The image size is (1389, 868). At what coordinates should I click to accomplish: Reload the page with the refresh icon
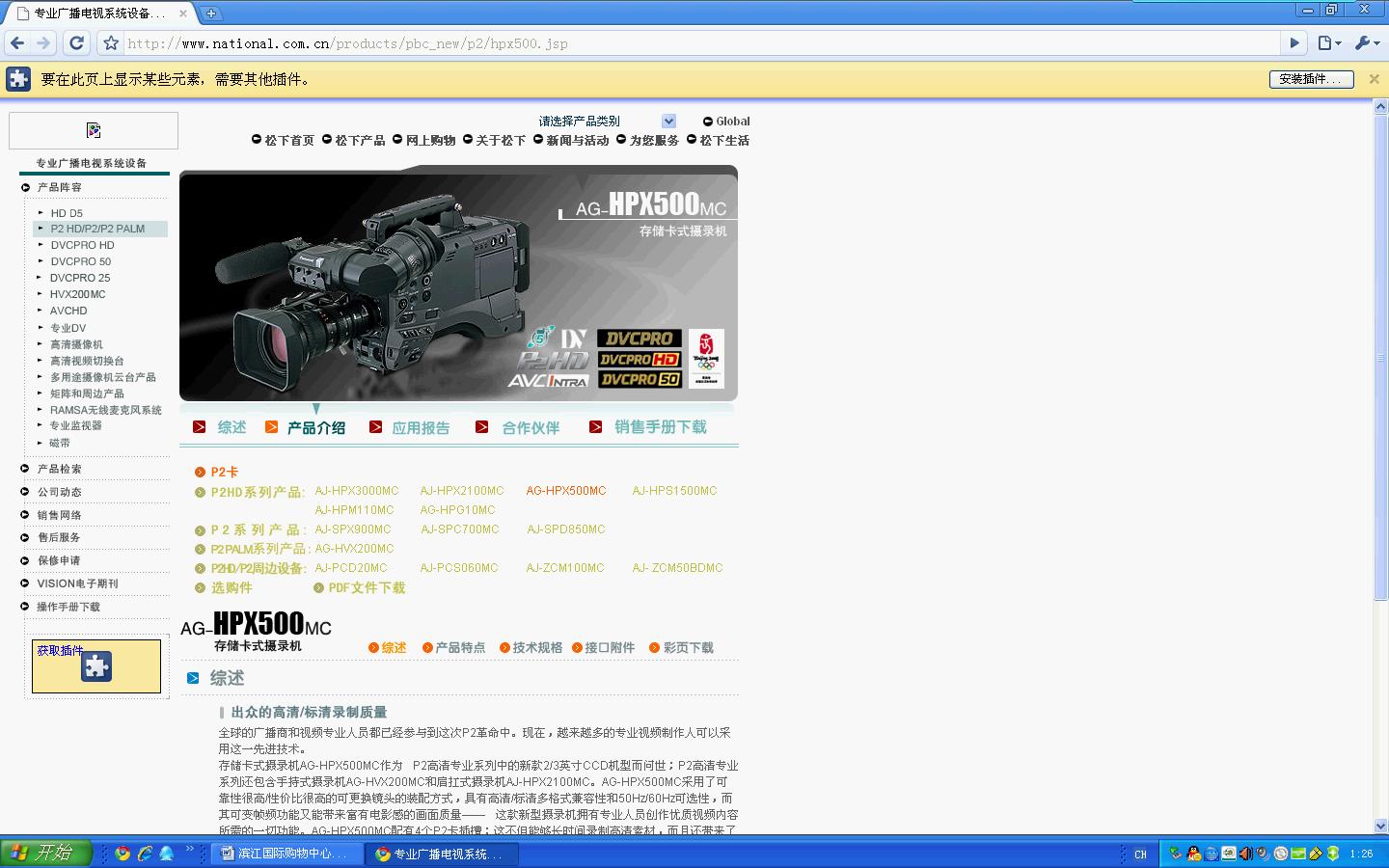click(x=77, y=43)
